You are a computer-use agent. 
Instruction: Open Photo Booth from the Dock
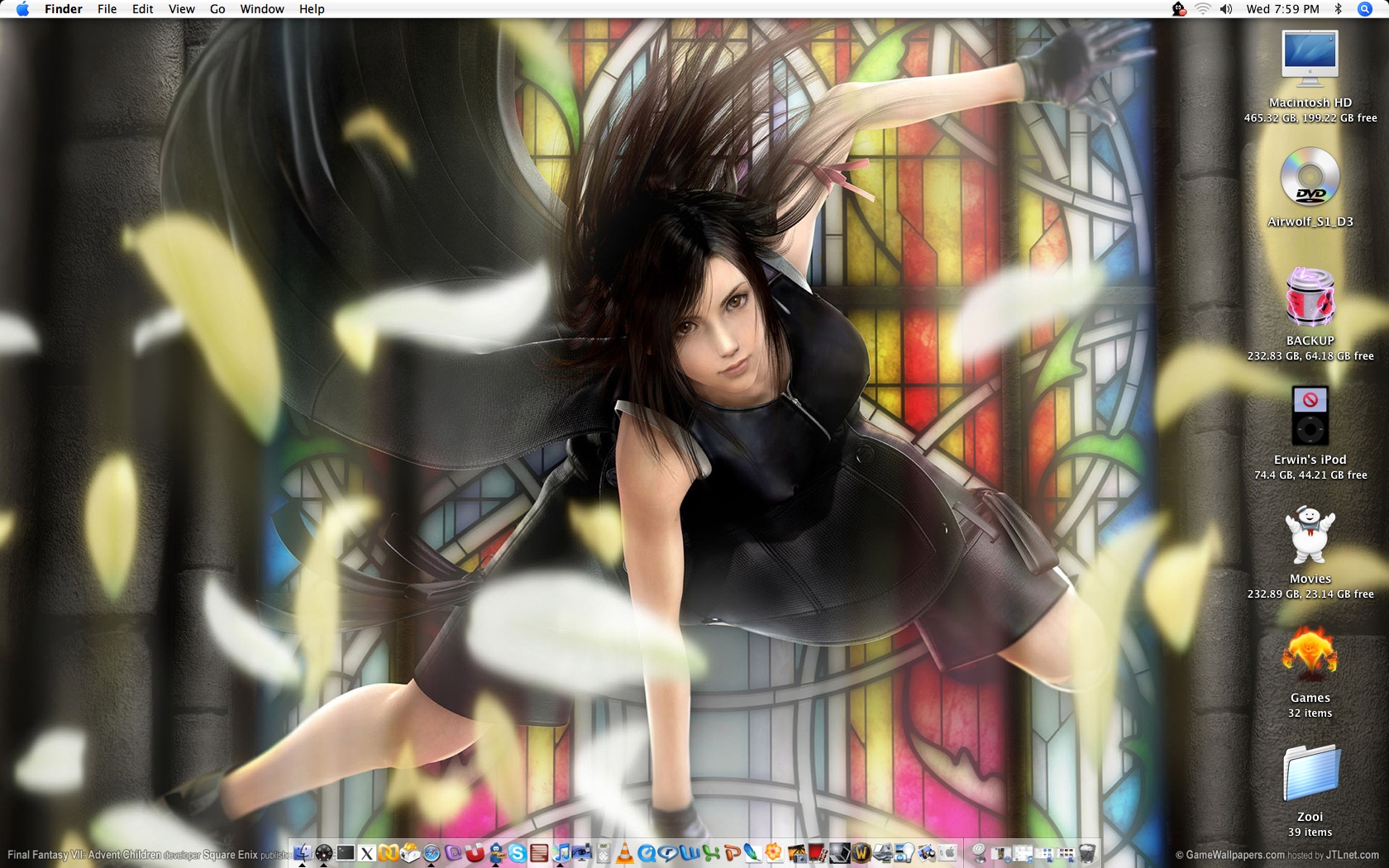coord(818,852)
